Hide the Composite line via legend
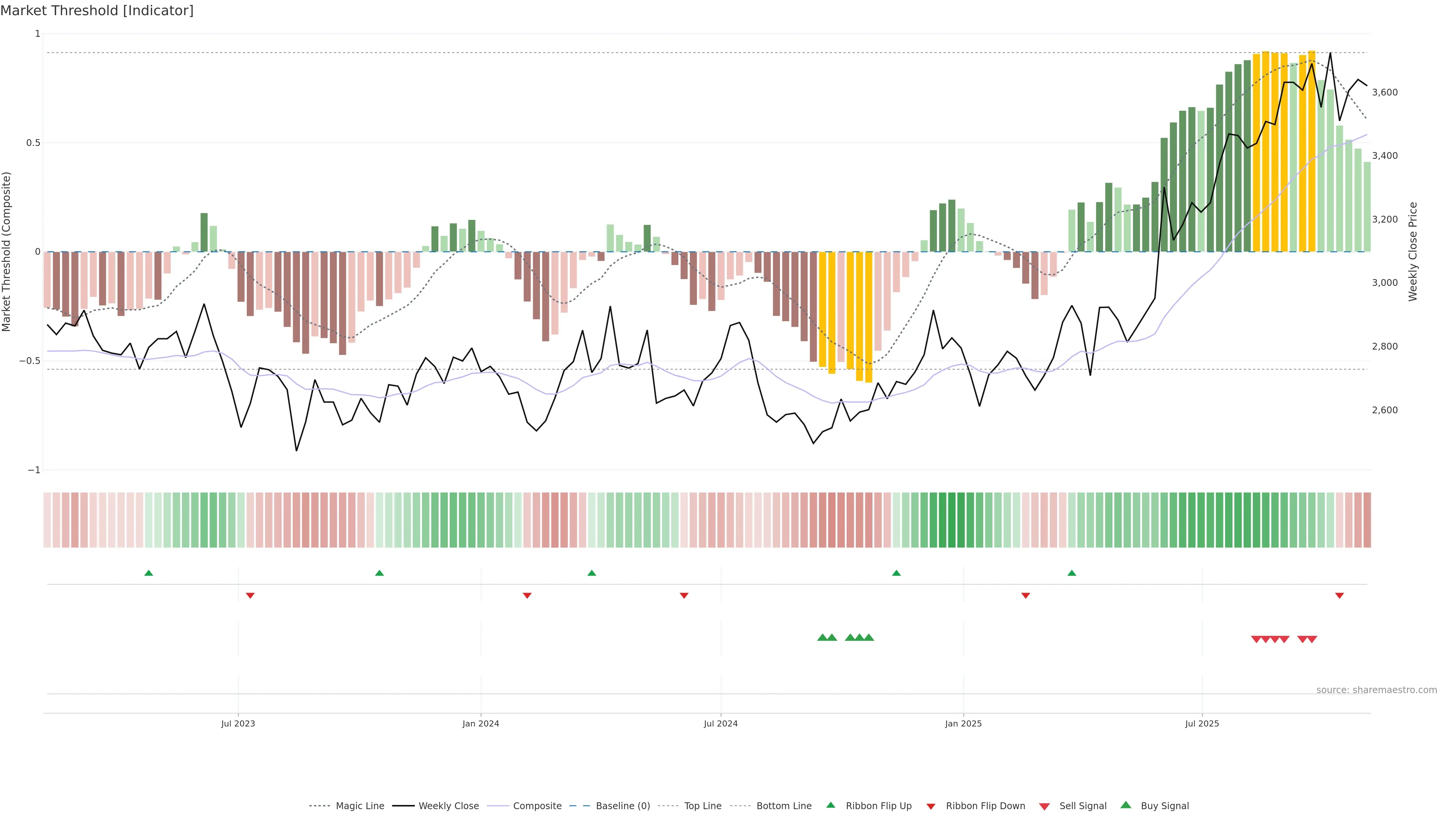 point(537,806)
